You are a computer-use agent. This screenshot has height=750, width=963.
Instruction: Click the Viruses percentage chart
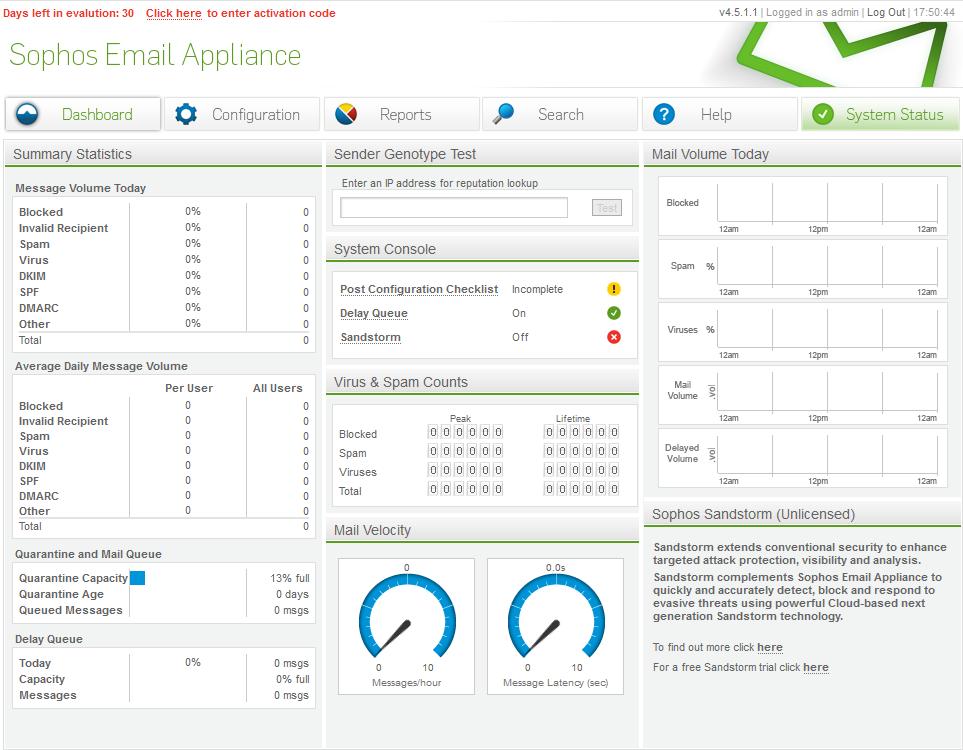pos(803,332)
